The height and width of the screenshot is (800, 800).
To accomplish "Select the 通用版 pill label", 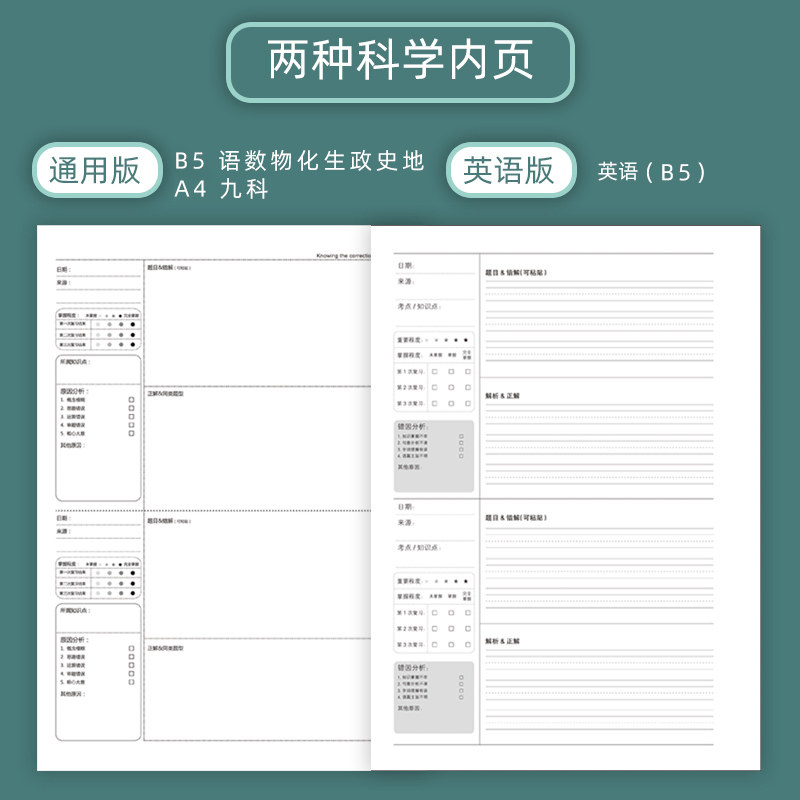I will pyautogui.click(x=97, y=170).
